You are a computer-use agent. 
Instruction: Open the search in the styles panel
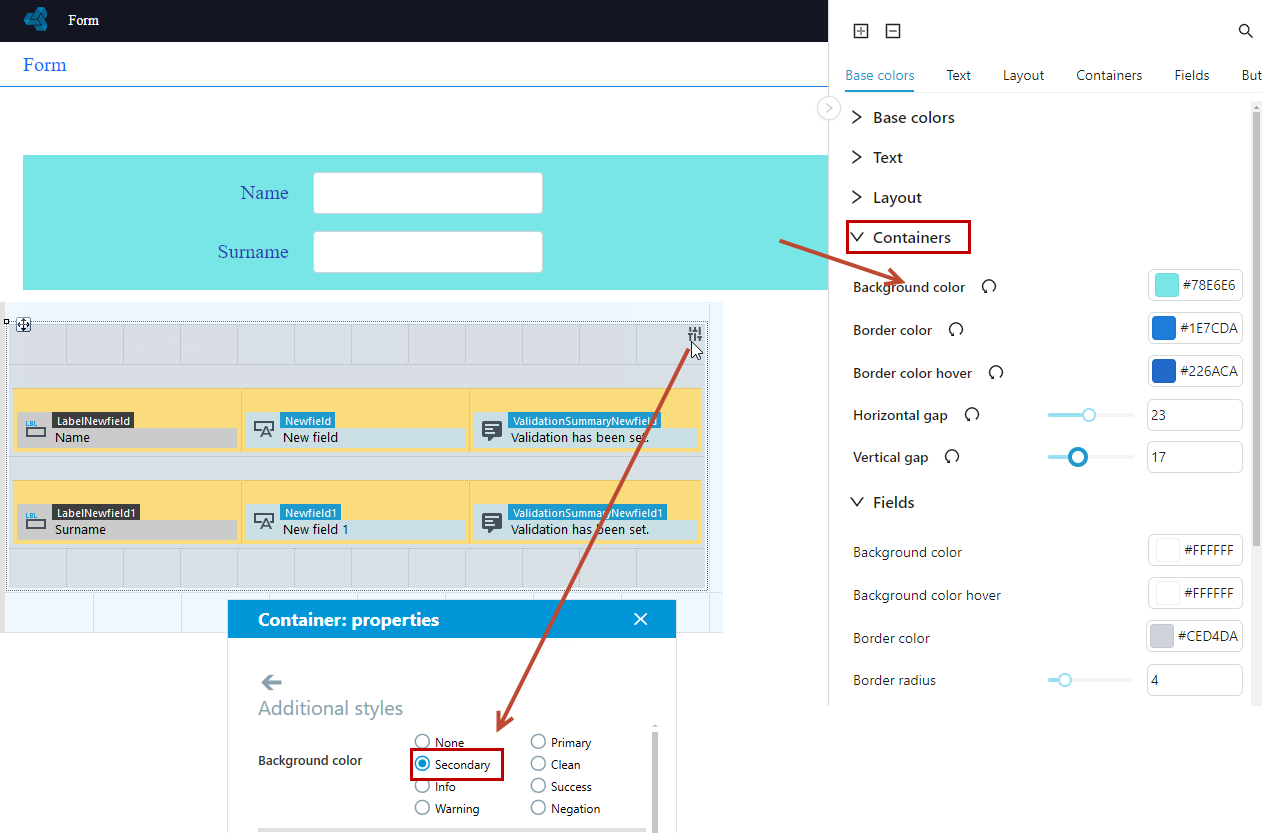coord(1246,31)
